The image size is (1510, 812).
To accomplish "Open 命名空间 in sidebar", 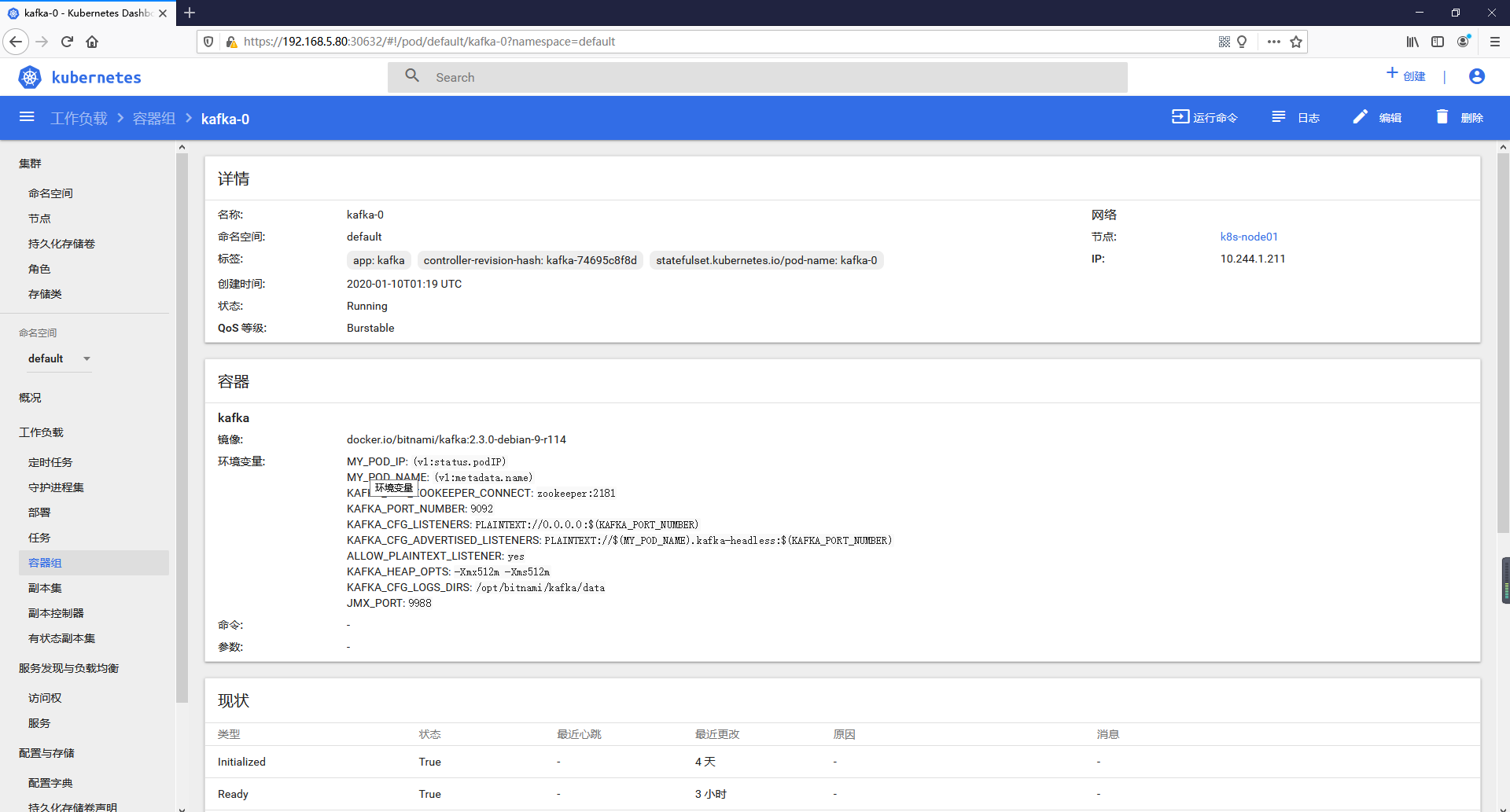I will coord(50,193).
